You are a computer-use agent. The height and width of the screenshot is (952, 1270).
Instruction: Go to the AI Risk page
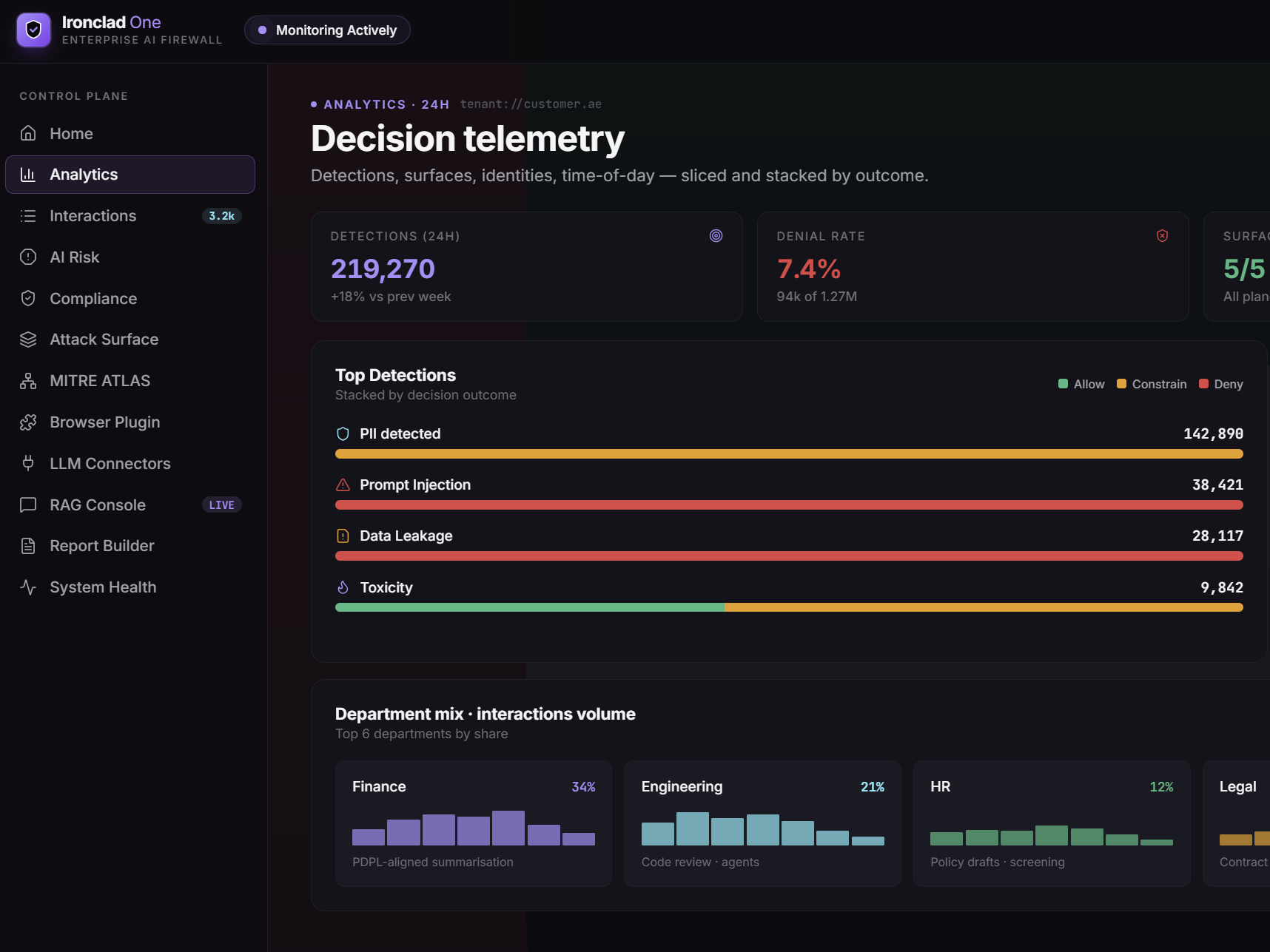(130, 257)
